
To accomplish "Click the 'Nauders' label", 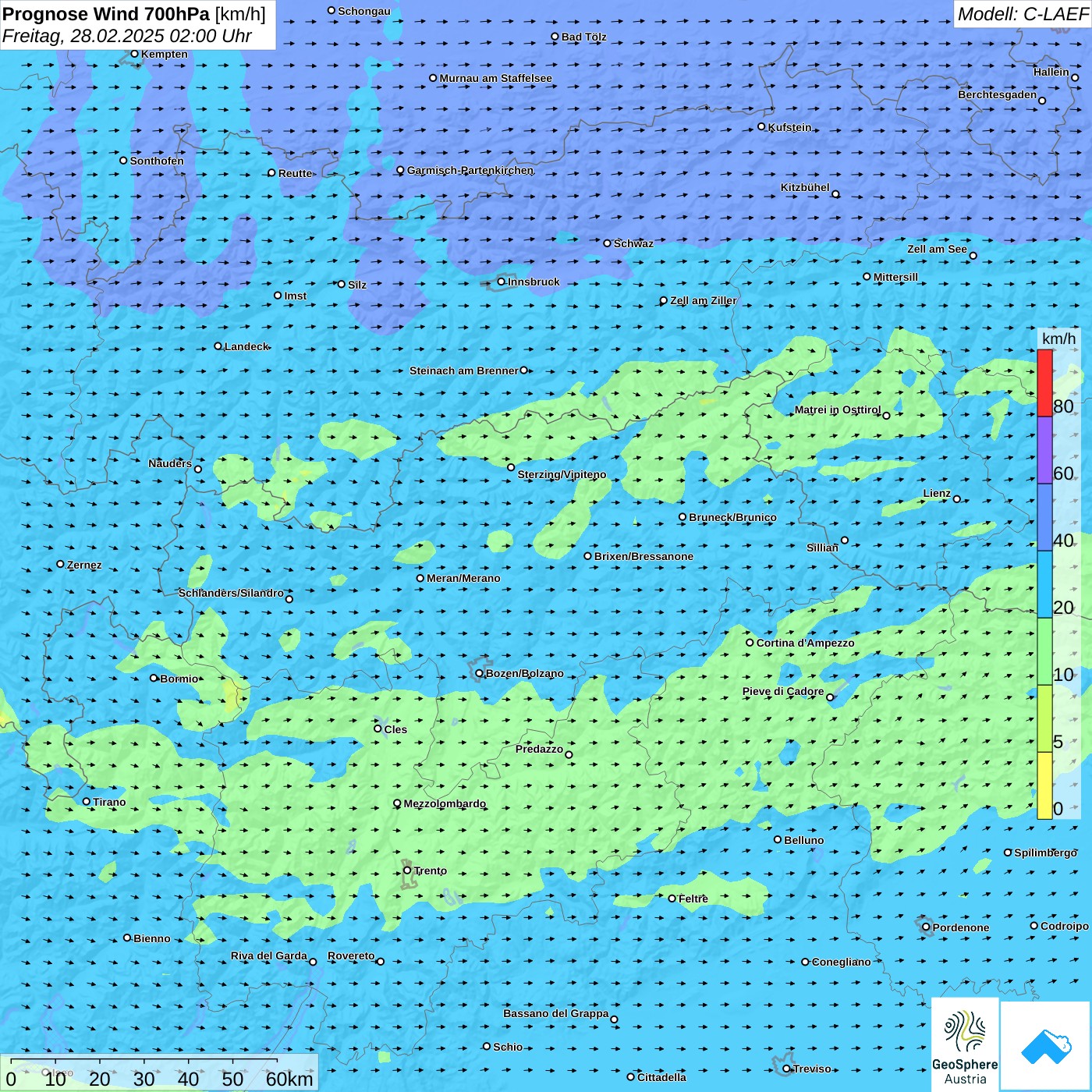I will click(170, 463).
